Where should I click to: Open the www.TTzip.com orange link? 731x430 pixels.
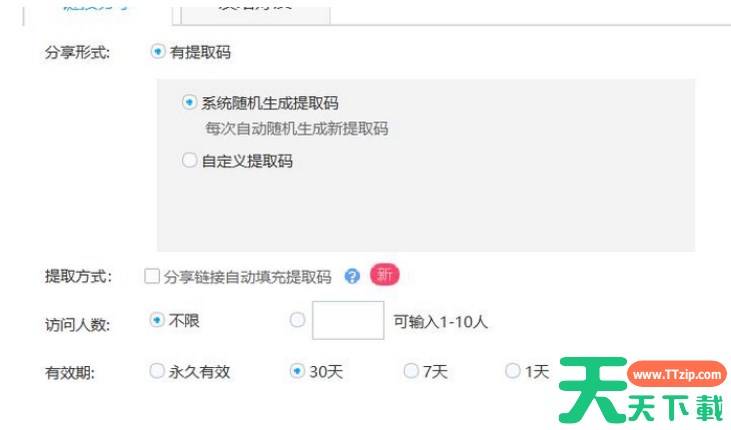pos(676,375)
